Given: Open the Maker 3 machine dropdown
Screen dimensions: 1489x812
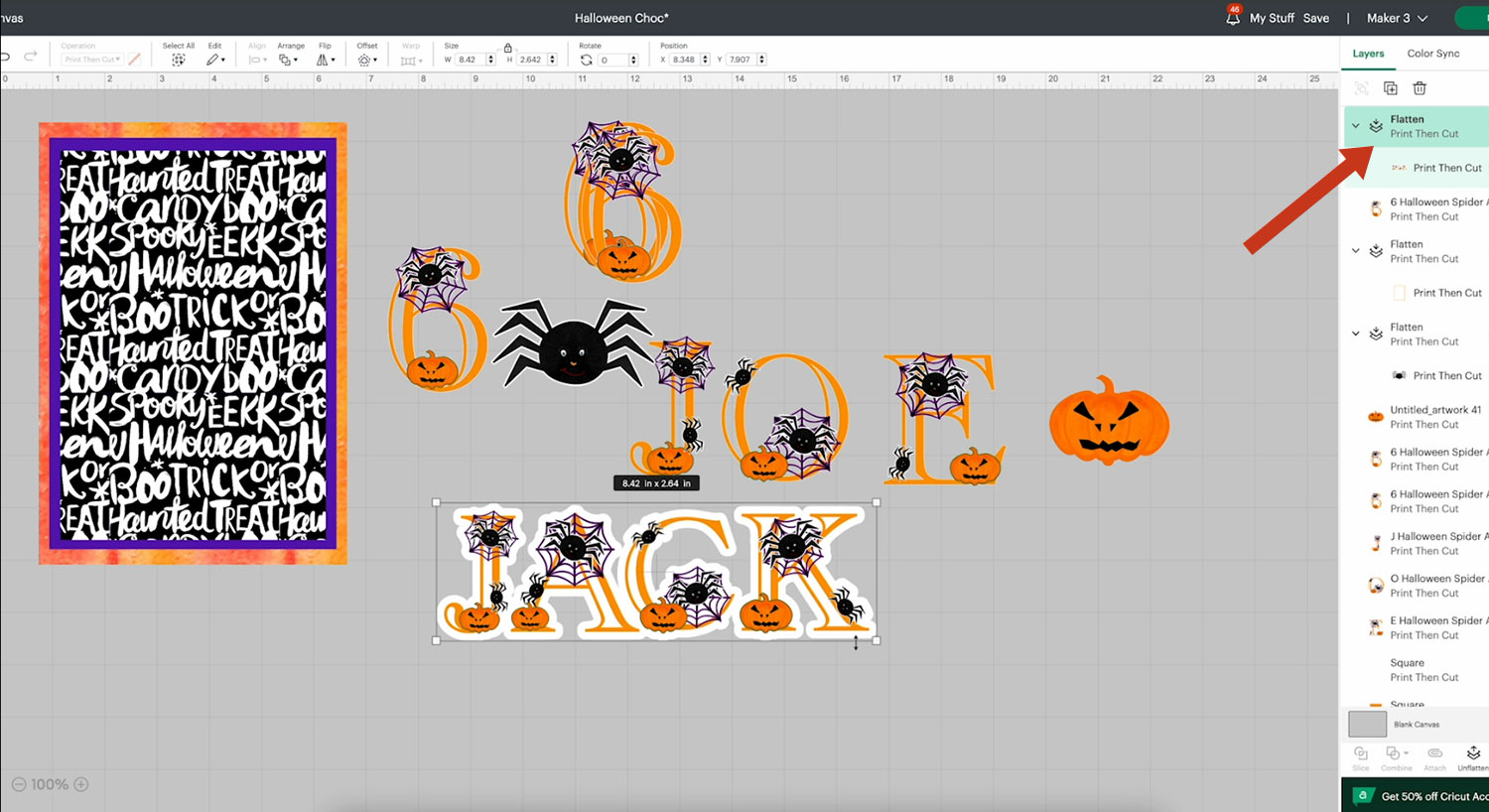Looking at the screenshot, I should (x=1397, y=18).
